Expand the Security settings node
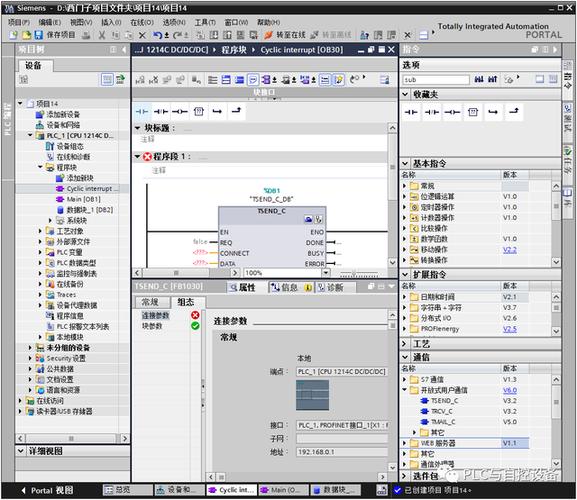 point(30,358)
